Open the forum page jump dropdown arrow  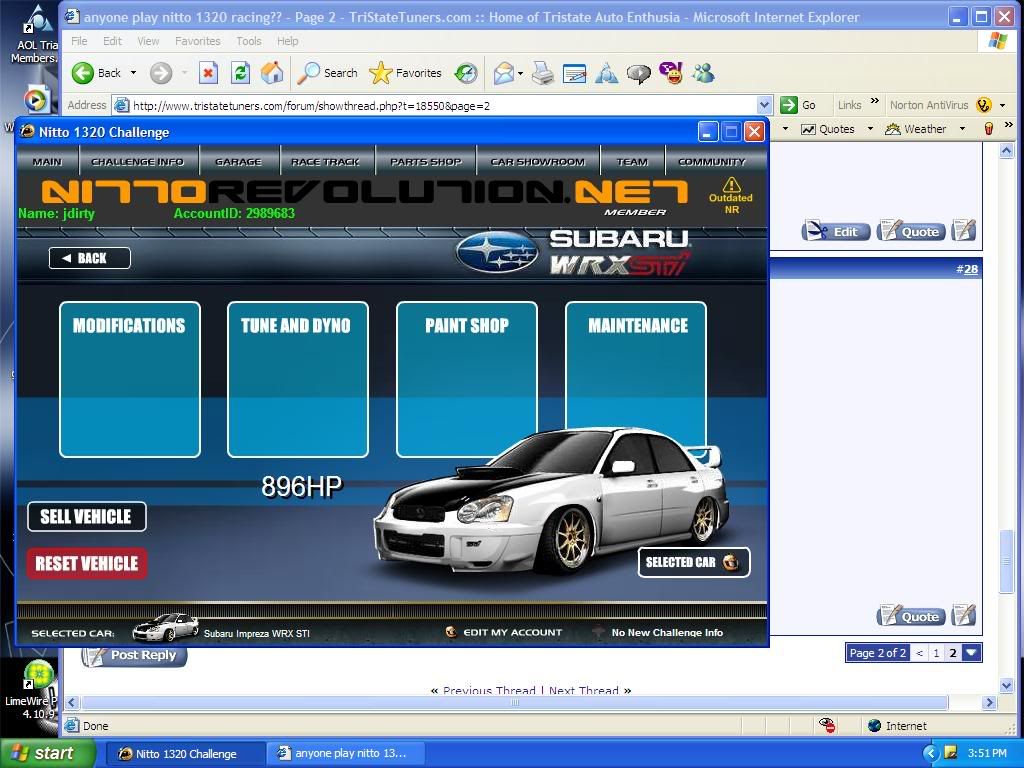971,653
